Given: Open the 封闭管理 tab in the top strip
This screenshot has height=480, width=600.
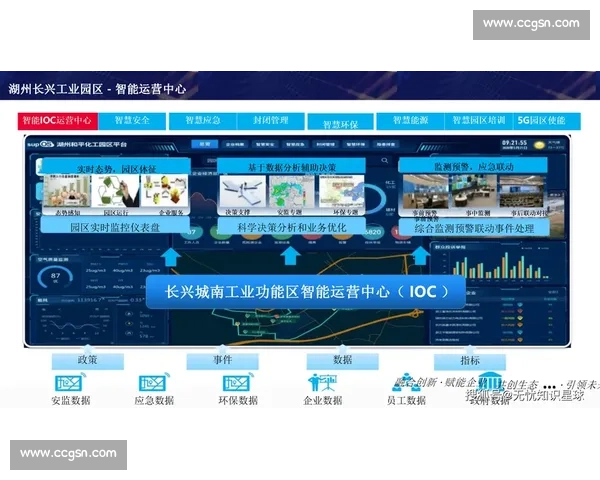Looking at the screenshot, I should [x=271, y=121].
